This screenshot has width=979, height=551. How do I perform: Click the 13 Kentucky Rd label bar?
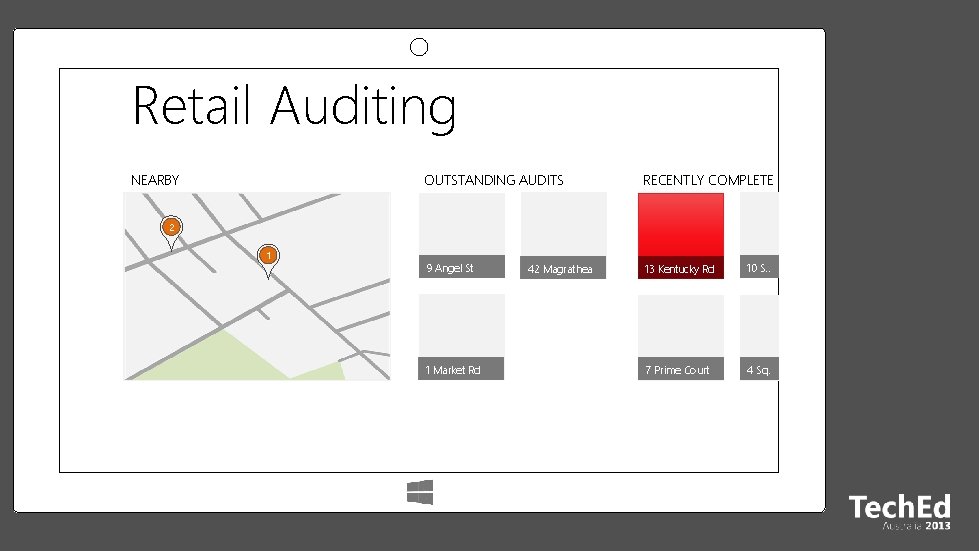(681, 268)
